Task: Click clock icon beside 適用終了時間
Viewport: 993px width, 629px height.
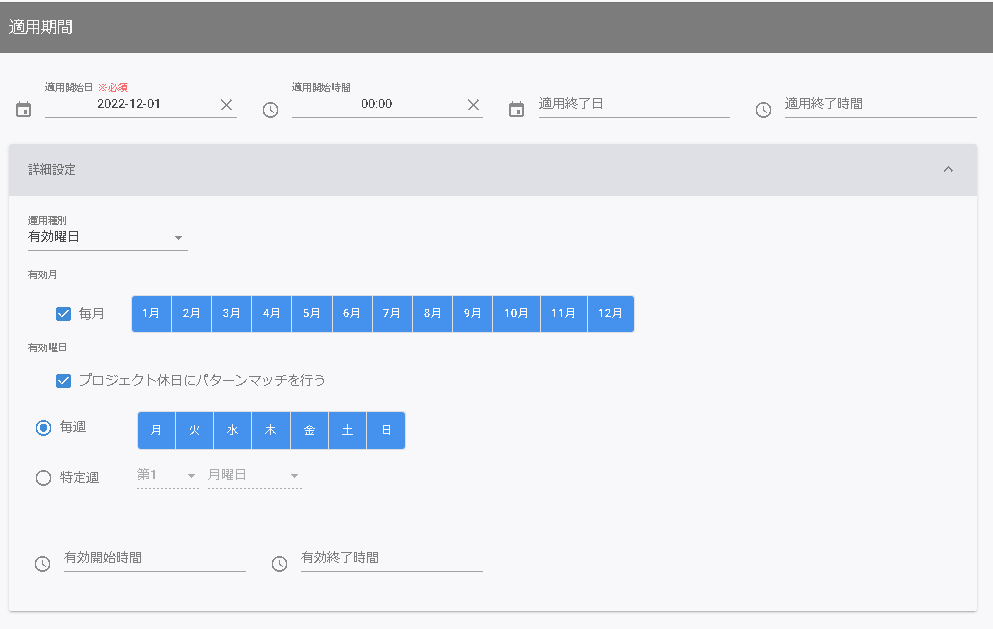Action: pyautogui.click(x=763, y=109)
